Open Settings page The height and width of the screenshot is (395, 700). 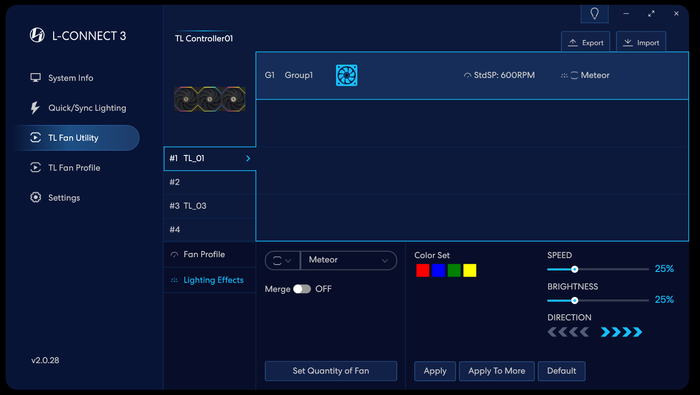click(x=55, y=197)
